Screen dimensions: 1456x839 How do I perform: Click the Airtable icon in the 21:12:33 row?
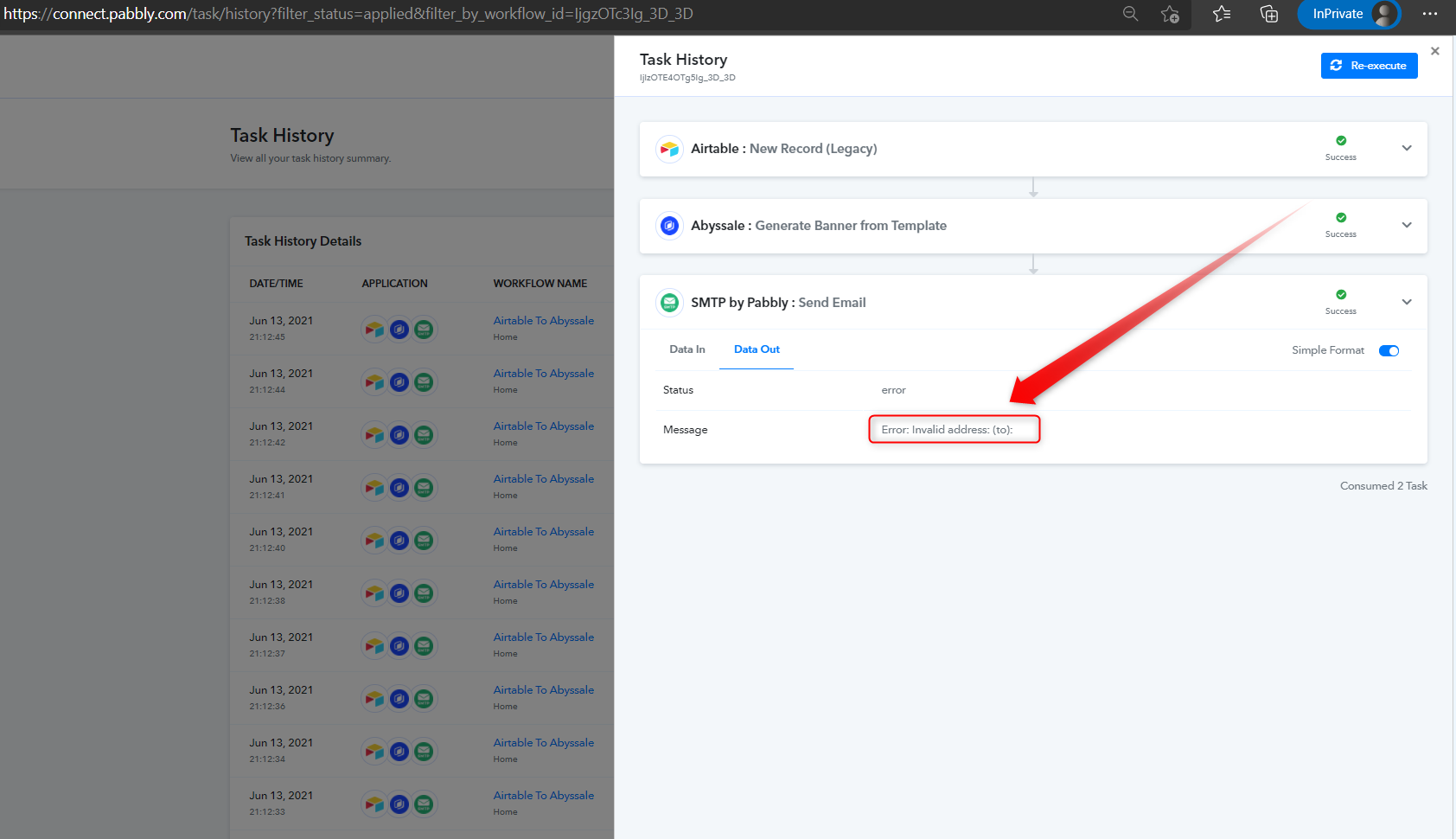point(374,804)
